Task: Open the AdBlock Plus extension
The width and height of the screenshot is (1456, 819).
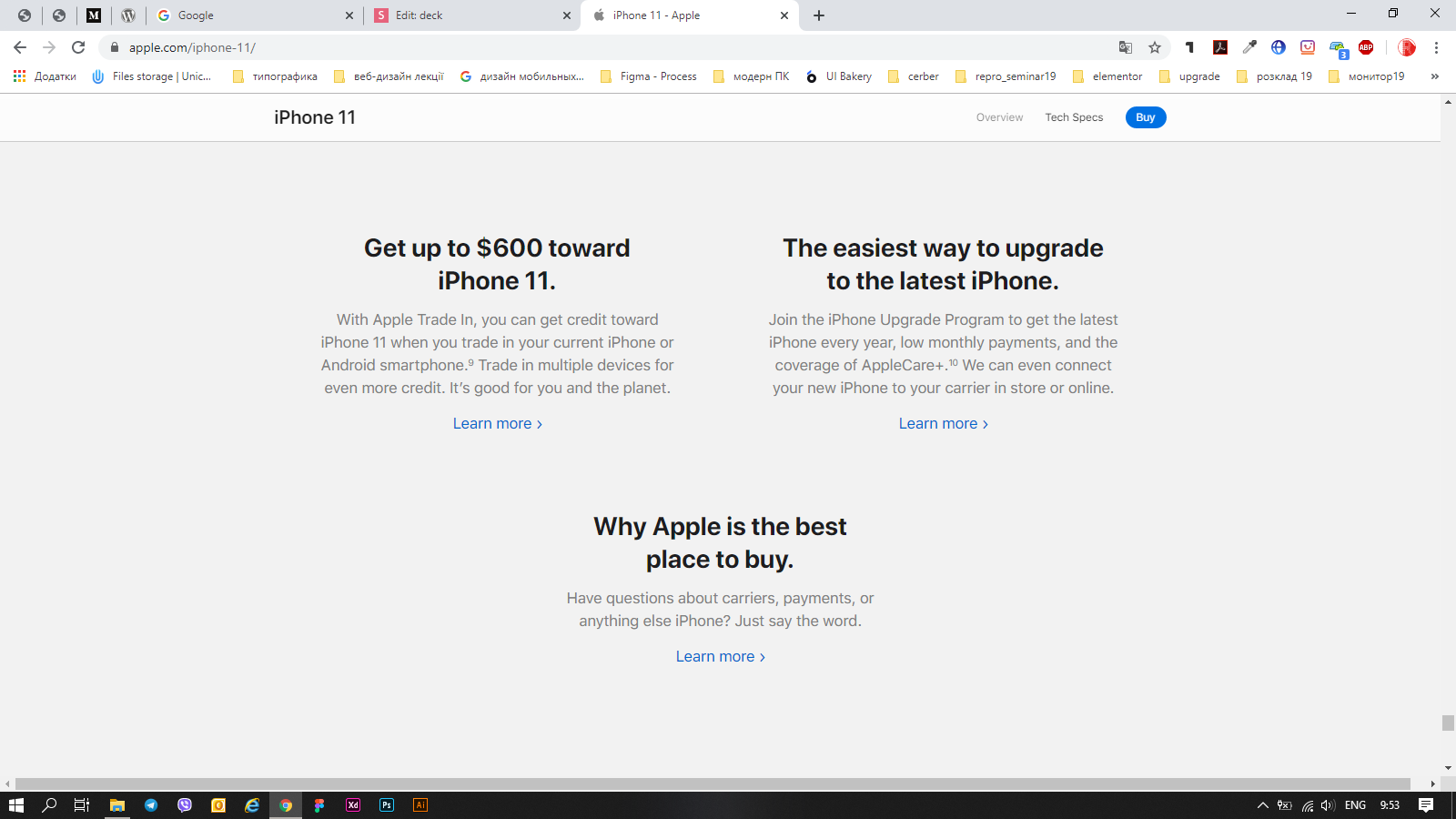Action: [1366, 47]
